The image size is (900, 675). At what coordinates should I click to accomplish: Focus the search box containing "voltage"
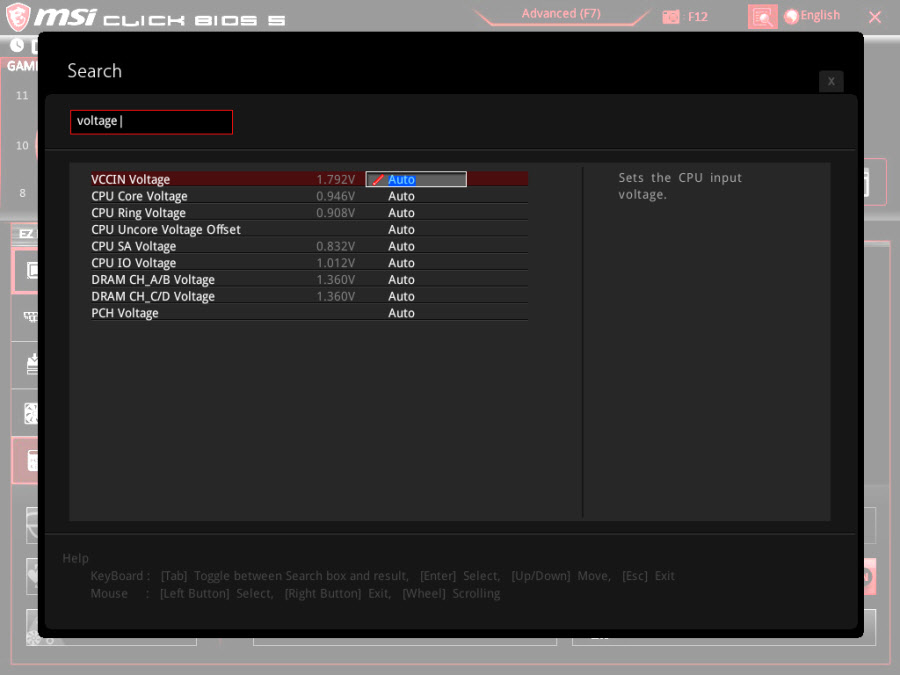point(151,122)
